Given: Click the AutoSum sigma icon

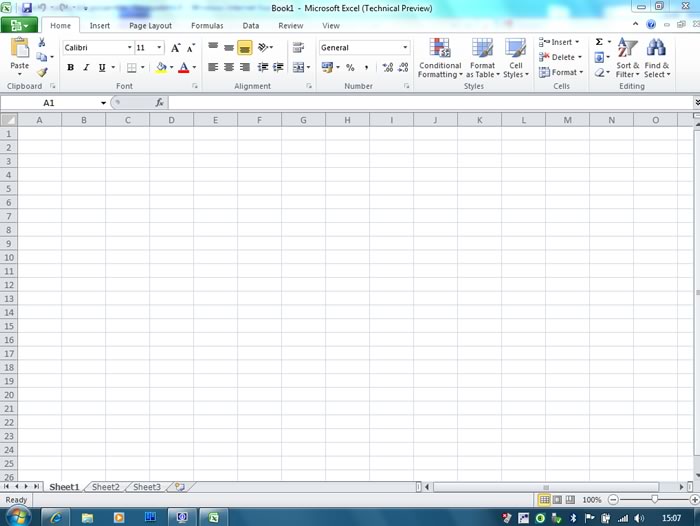Looking at the screenshot, I should [x=599, y=42].
